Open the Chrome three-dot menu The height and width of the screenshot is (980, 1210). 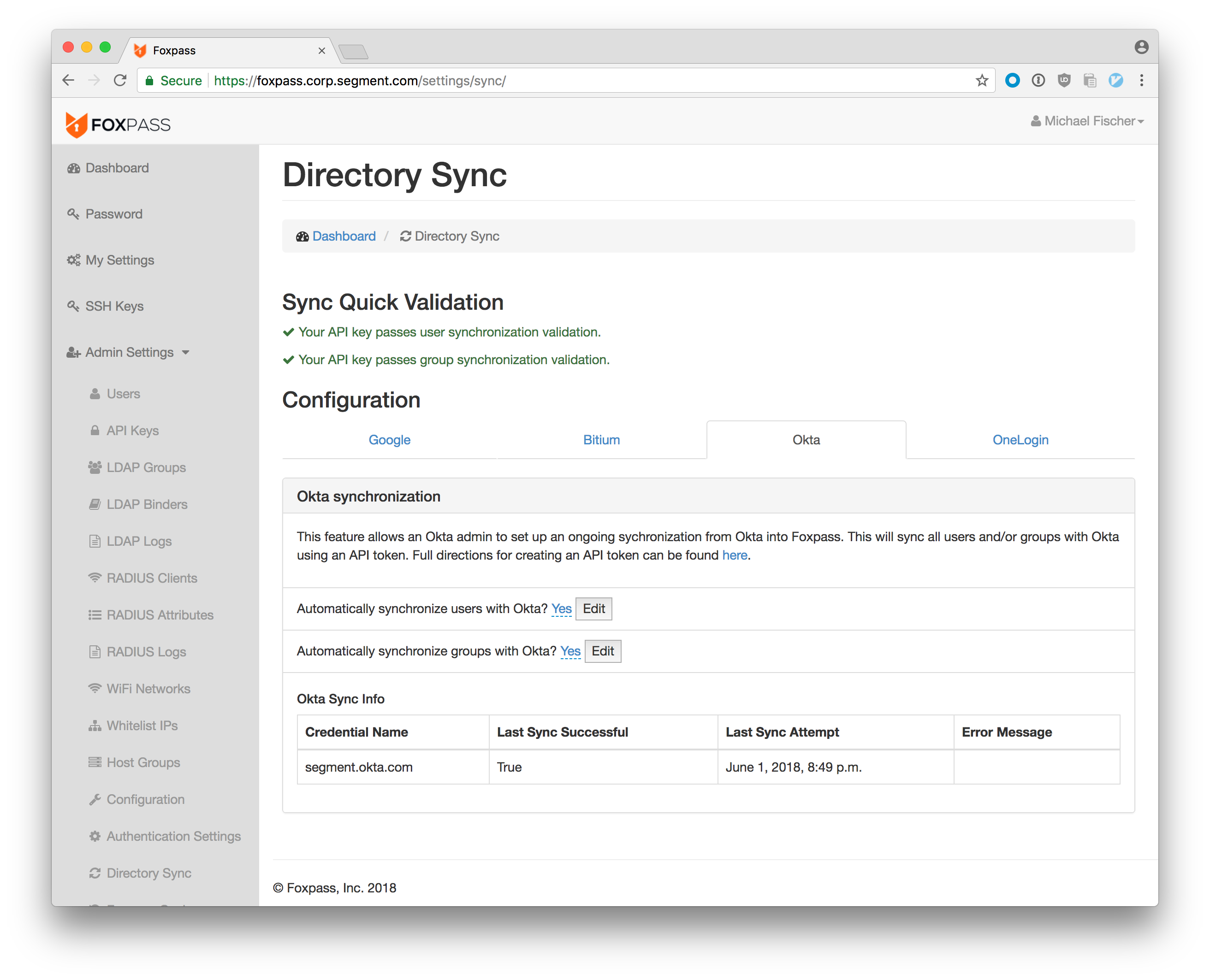coord(1141,81)
